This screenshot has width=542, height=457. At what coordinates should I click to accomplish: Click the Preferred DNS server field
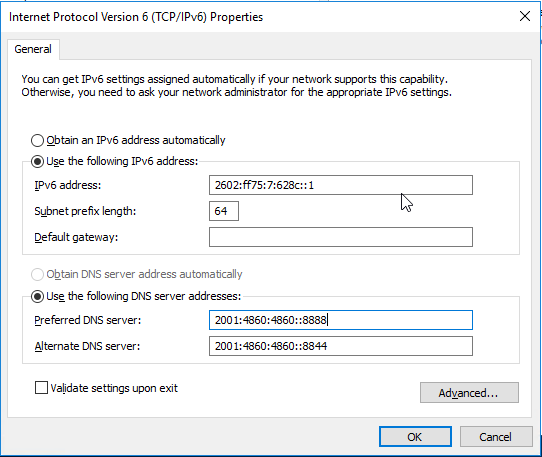(340, 320)
